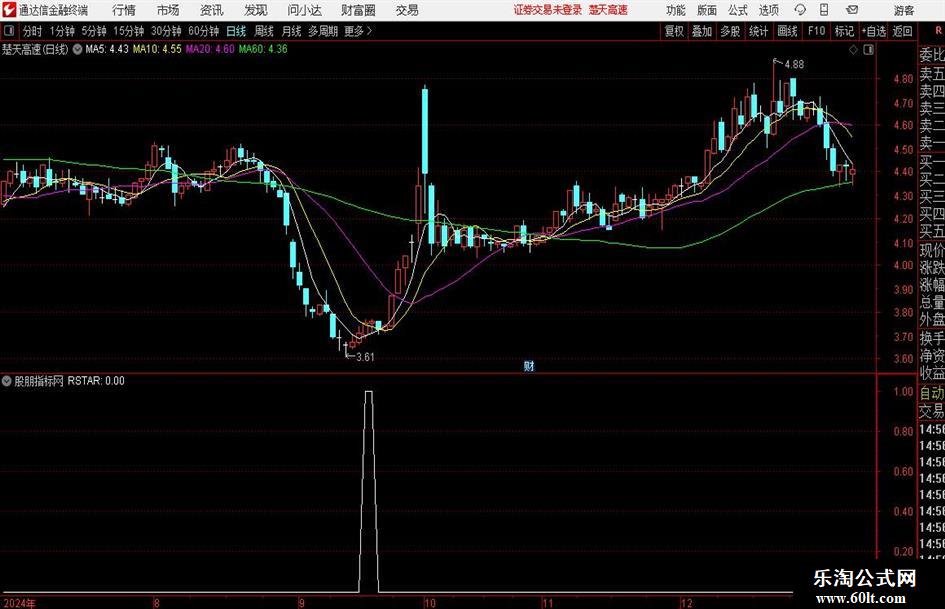Click the 返回 back button
Viewport: 945px width, 609px height.
tap(902, 31)
